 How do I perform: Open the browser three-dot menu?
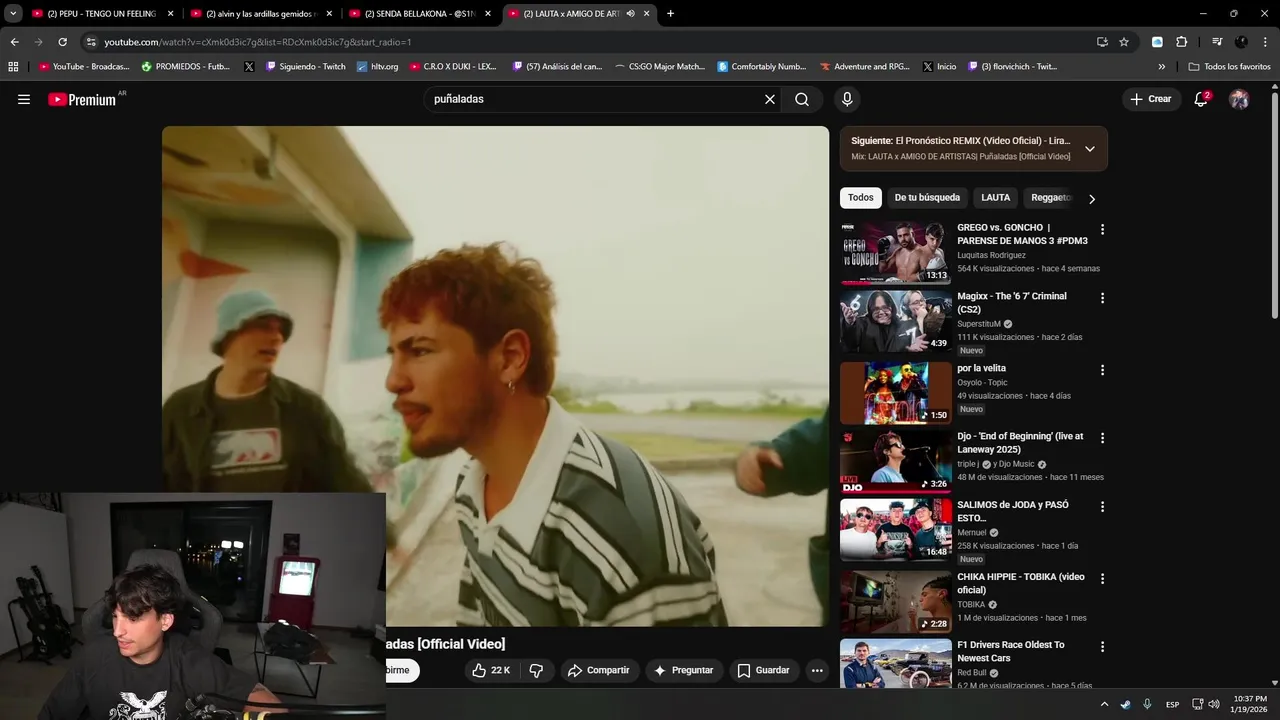1265,42
